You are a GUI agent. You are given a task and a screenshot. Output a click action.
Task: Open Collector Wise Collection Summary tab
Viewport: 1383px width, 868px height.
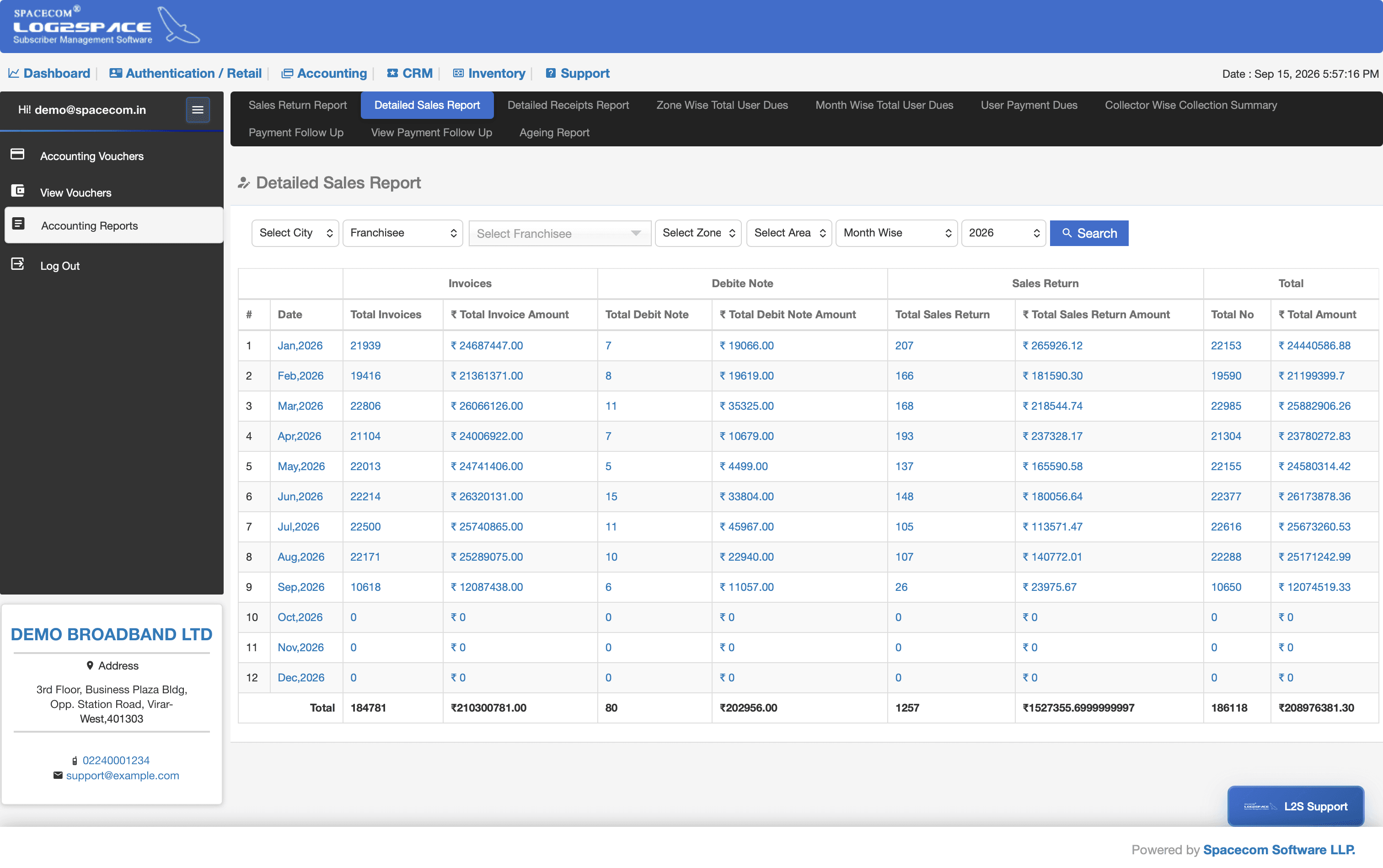tap(1190, 105)
